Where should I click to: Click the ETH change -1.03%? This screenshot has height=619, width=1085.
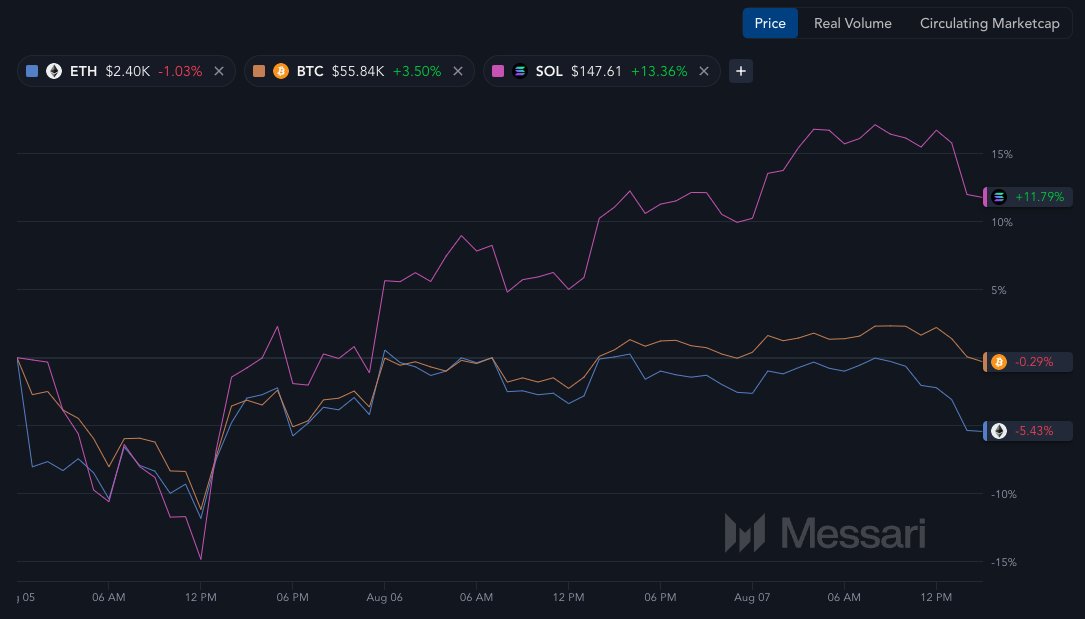tap(180, 71)
